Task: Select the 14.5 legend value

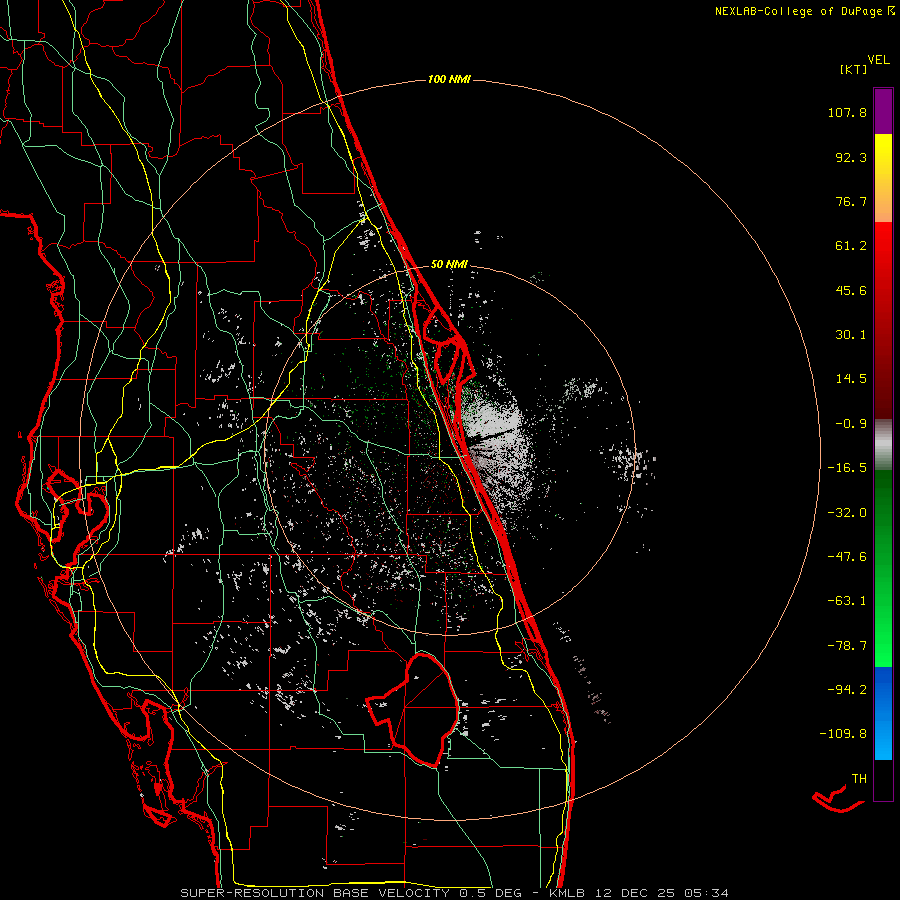Action: (851, 379)
